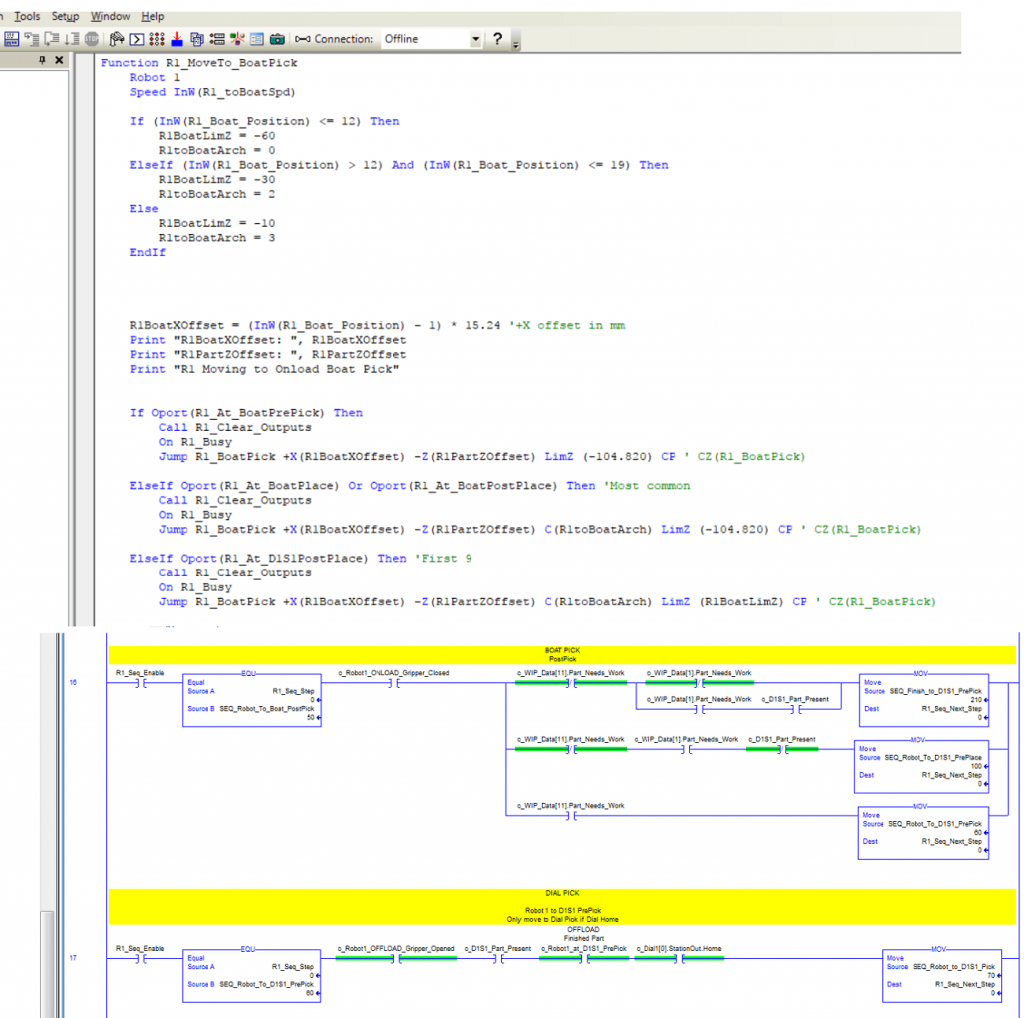This screenshot has width=1024, height=1018.
Task: Close the left side panel
Action: point(58,61)
